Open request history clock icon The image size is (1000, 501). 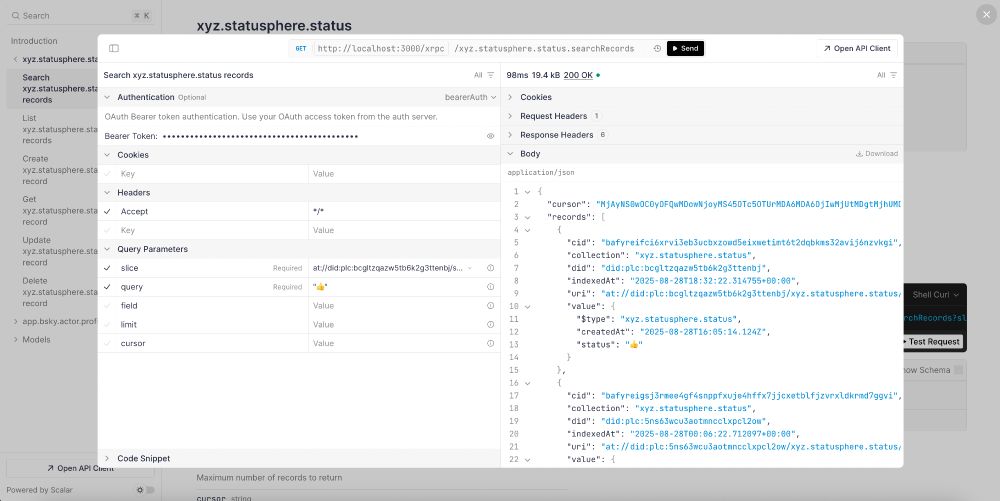tap(657, 48)
